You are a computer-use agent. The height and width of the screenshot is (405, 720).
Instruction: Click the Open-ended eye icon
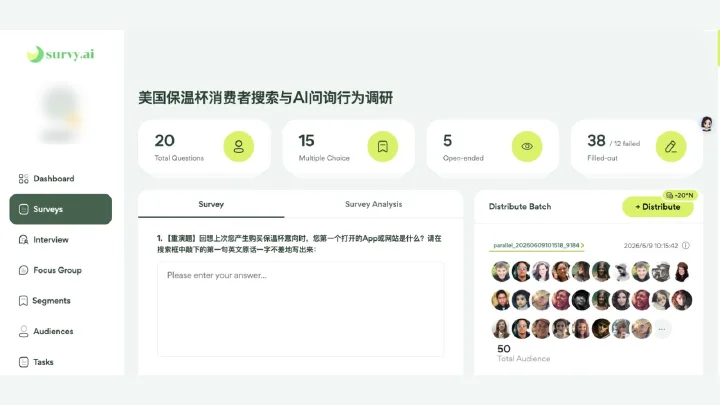coord(527,146)
